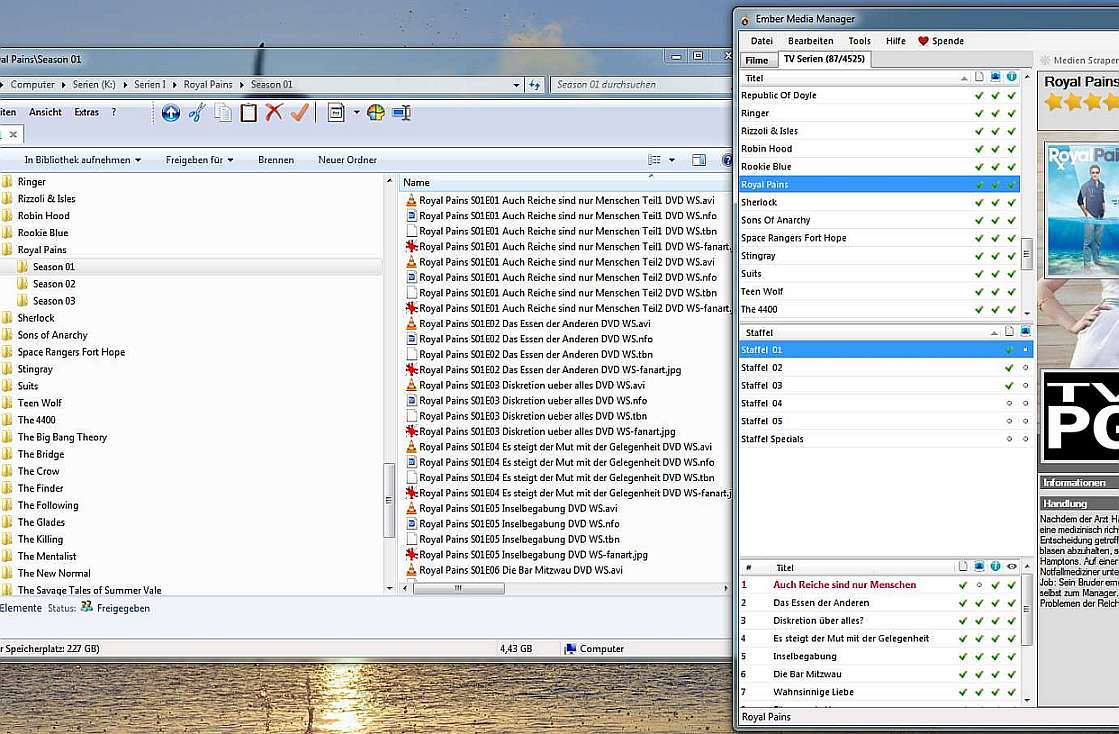Open the Tools menu in Ember
Viewport: 1119px width, 734px height.
(x=859, y=41)
